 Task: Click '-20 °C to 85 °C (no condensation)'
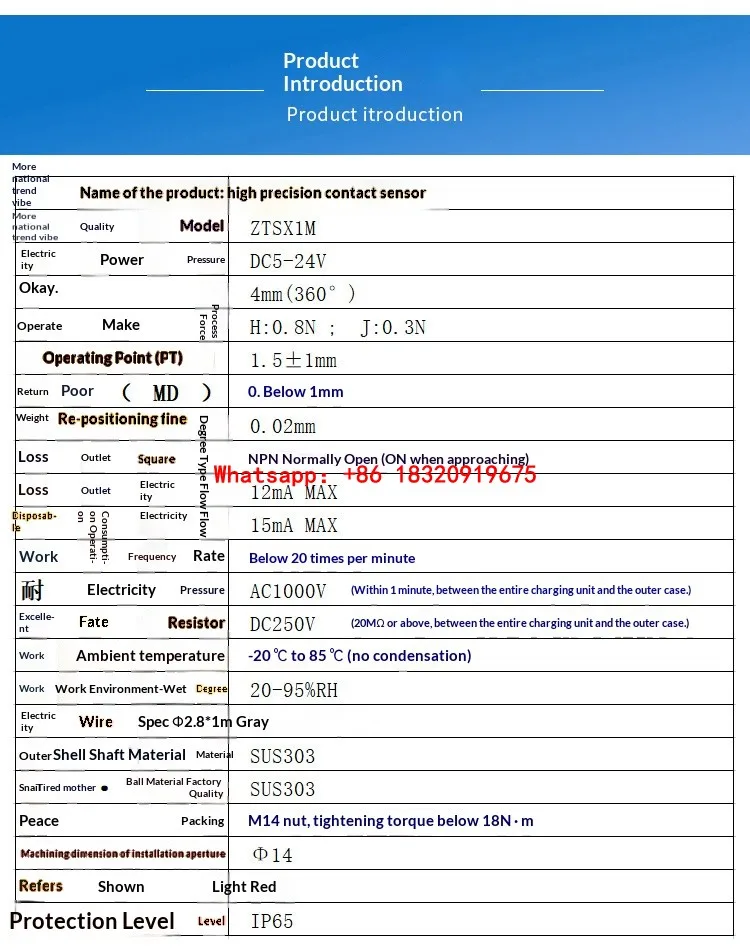[360, 656]
